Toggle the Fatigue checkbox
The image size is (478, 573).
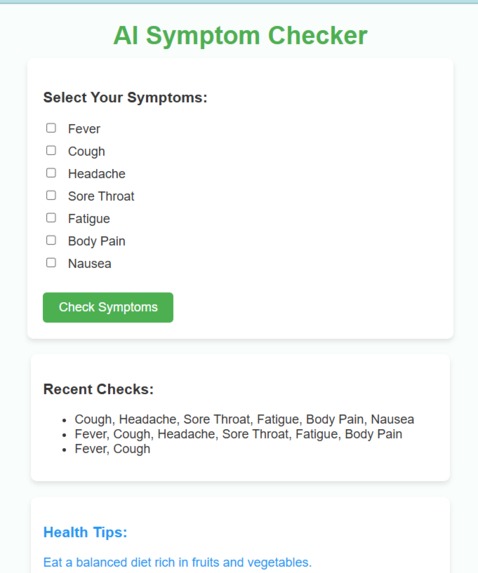click(51, 218)
